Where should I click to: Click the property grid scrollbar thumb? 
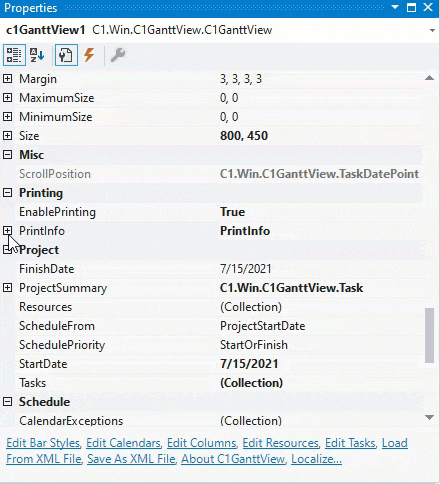coord(430,335)
